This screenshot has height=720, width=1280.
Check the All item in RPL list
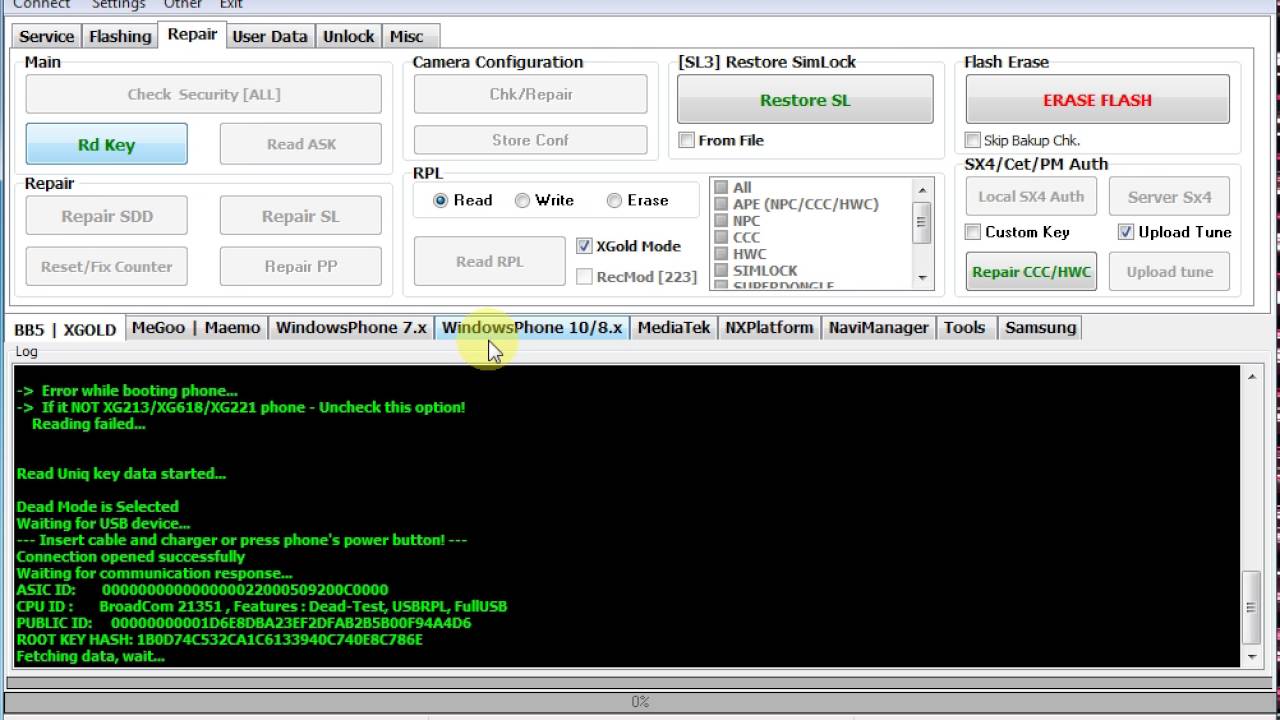point(721,187)
